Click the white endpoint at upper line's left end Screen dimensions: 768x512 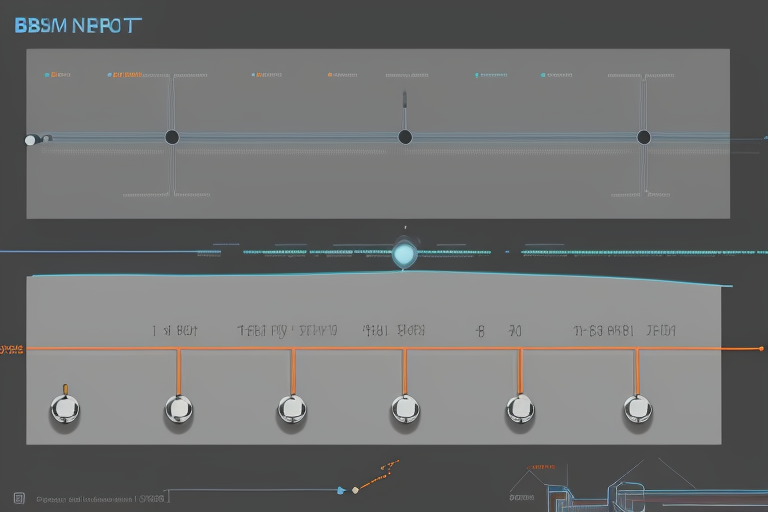[x=31, y=140]
